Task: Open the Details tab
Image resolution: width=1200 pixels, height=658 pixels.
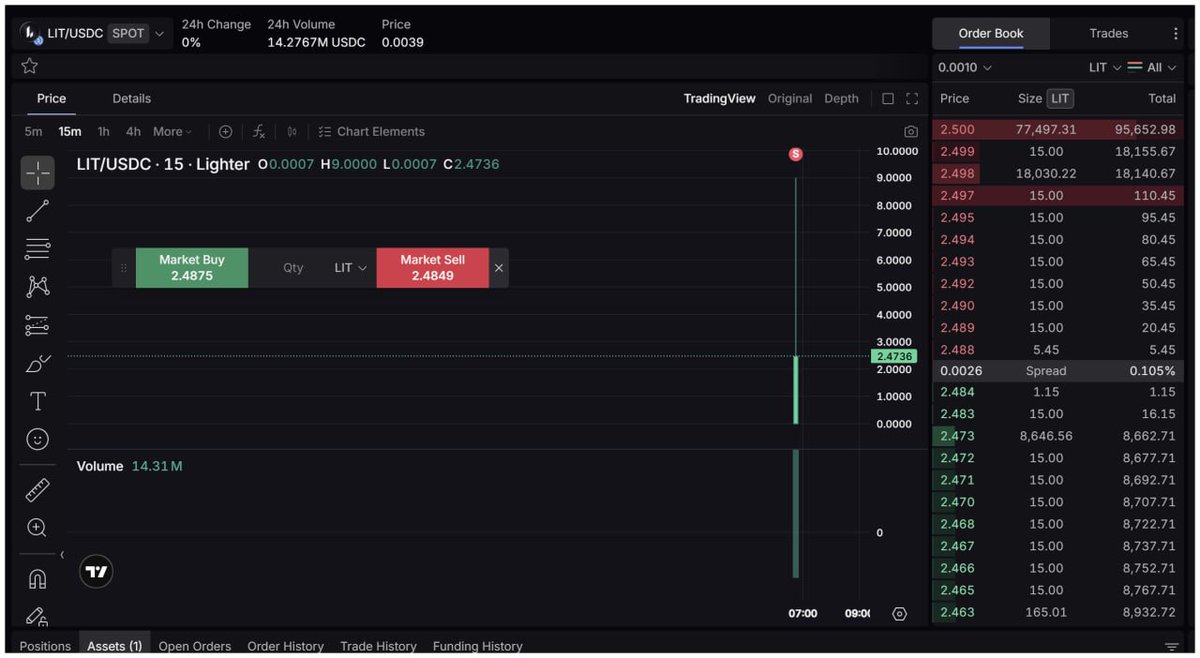Action: (132, 99)
